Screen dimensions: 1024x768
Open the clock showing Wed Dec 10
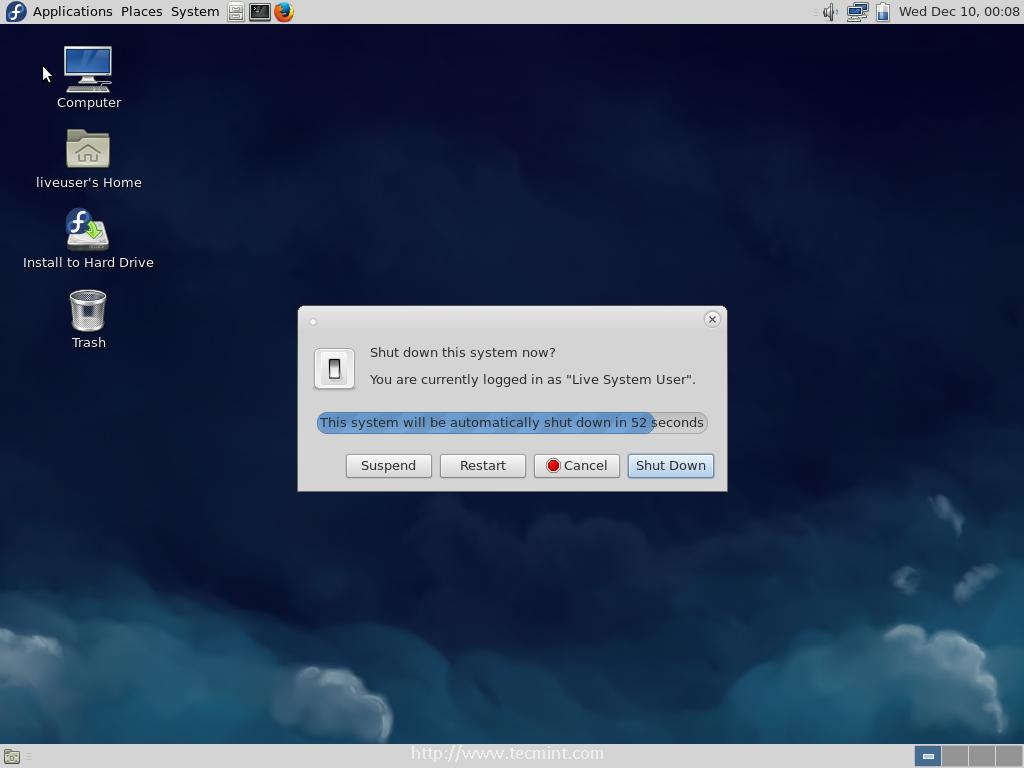click(959, 12)
